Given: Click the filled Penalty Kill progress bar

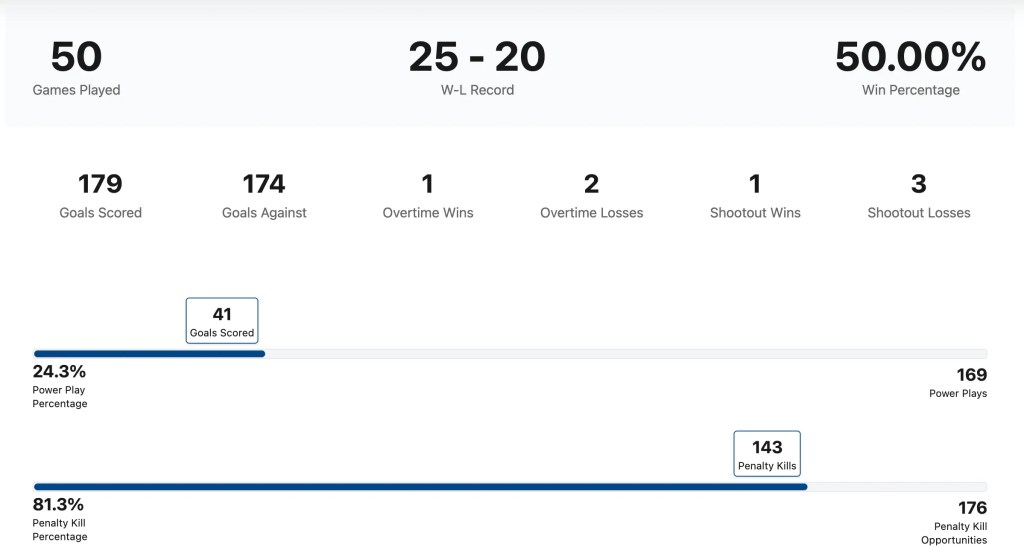Looking at the screenshot, I should (420, 487).
